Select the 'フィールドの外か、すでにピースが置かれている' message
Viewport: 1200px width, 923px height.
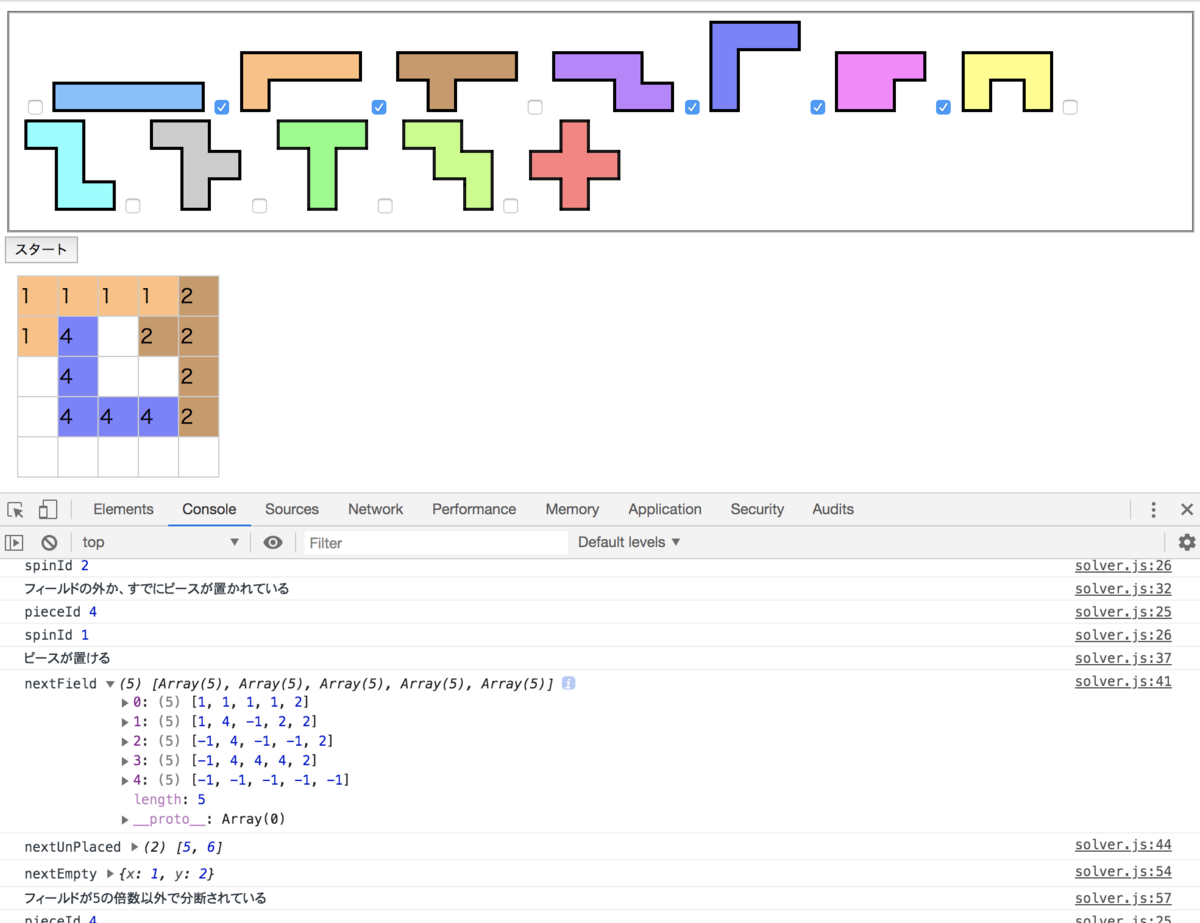tap(156, 589)
